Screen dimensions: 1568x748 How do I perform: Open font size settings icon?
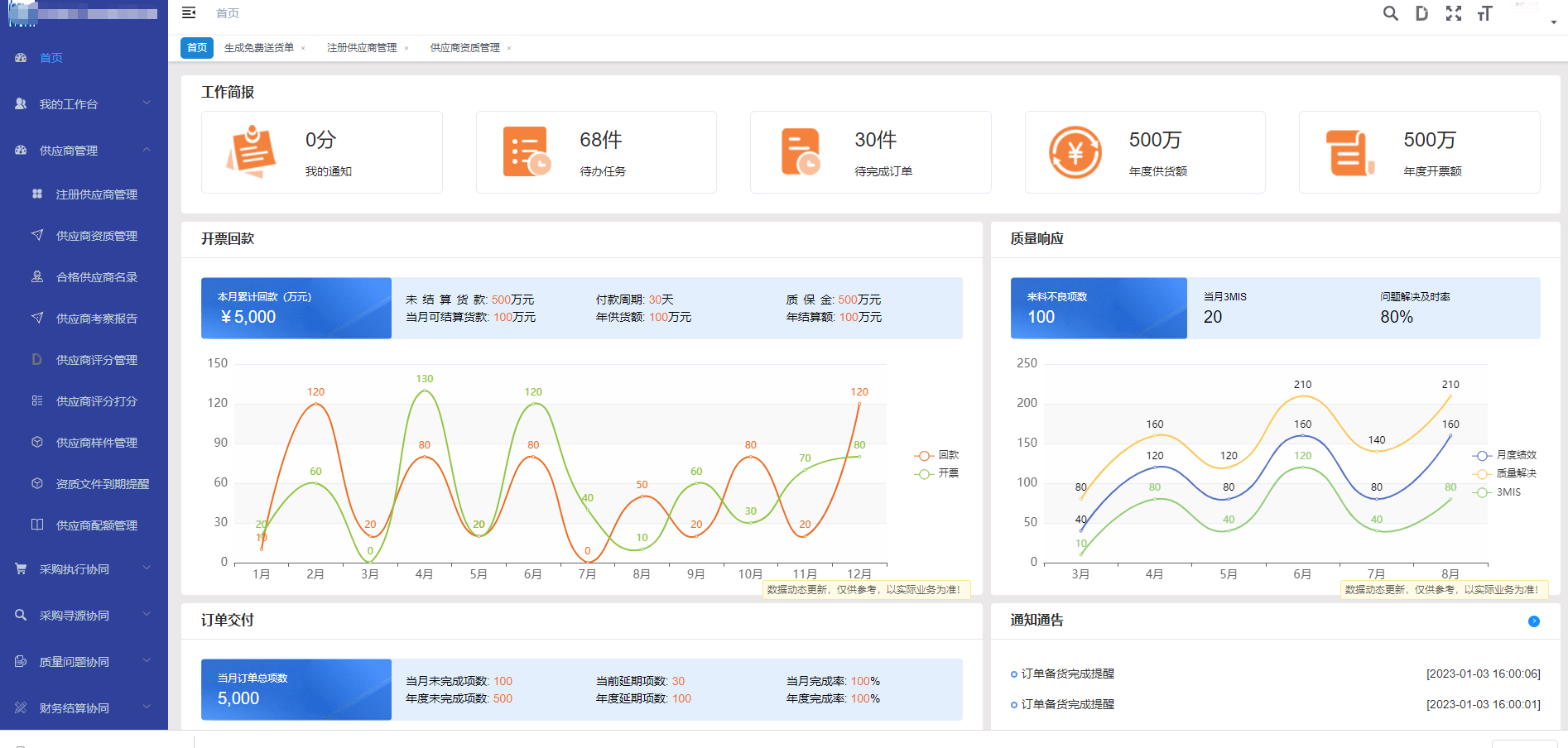pyautogui.click(x=1485, y=13)
